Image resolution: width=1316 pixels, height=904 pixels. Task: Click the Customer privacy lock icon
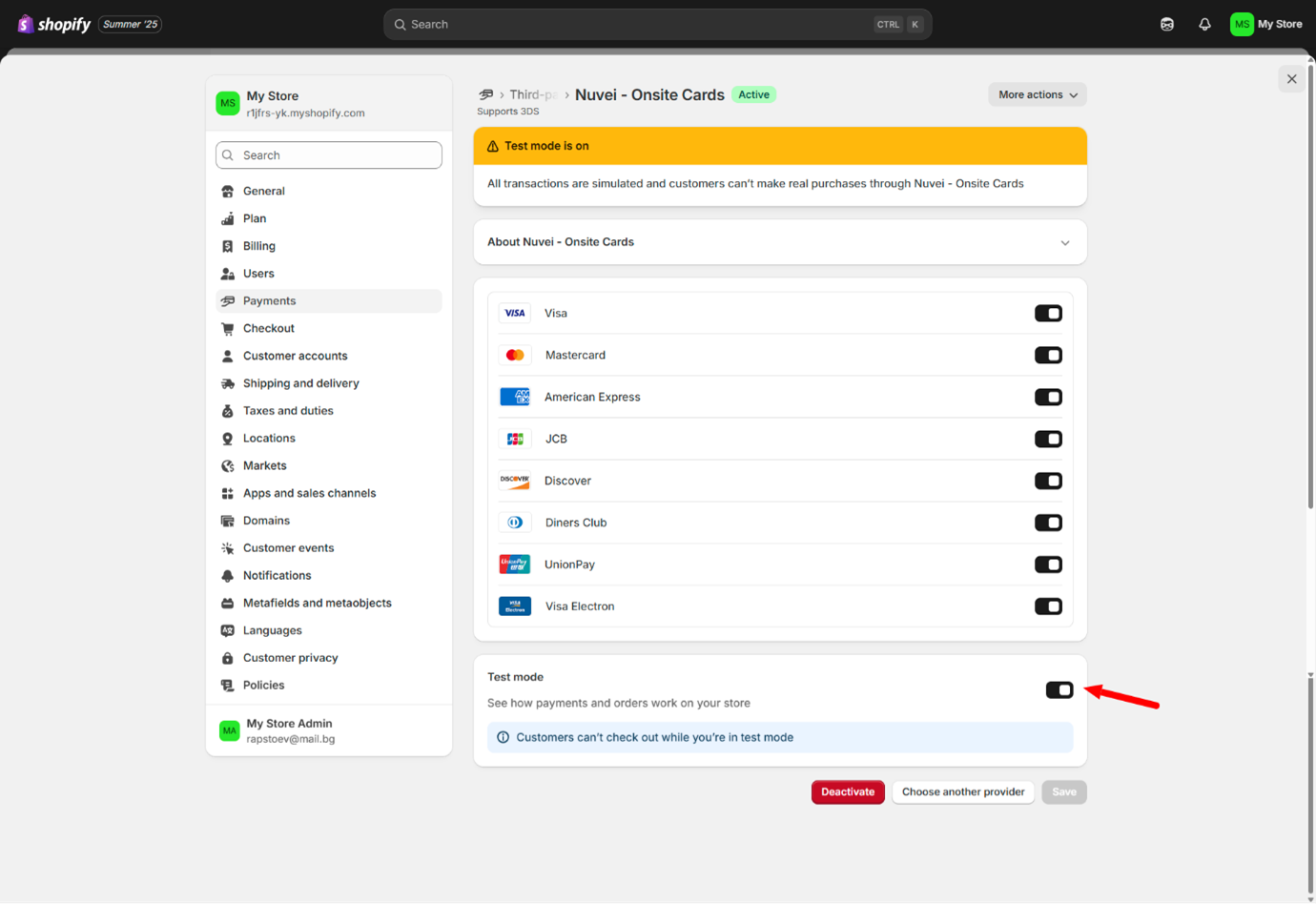[x=228, y=658]
